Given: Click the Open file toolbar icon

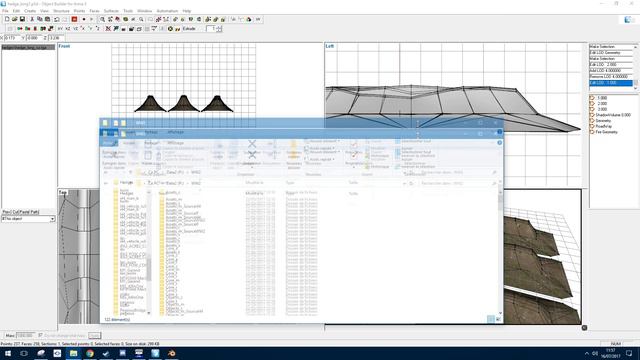Looking at the screenshot, I should [x=15, y=19].
